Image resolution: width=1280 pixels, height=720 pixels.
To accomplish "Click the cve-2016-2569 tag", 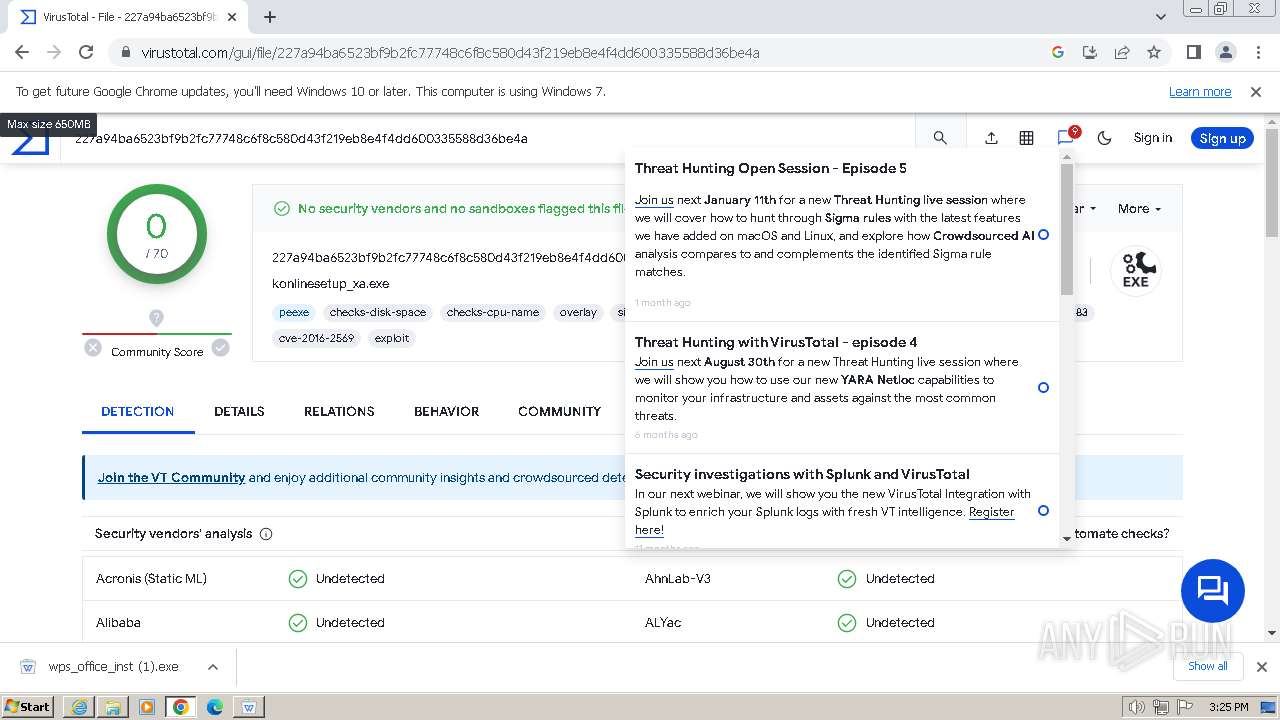I will coord(317,338).
